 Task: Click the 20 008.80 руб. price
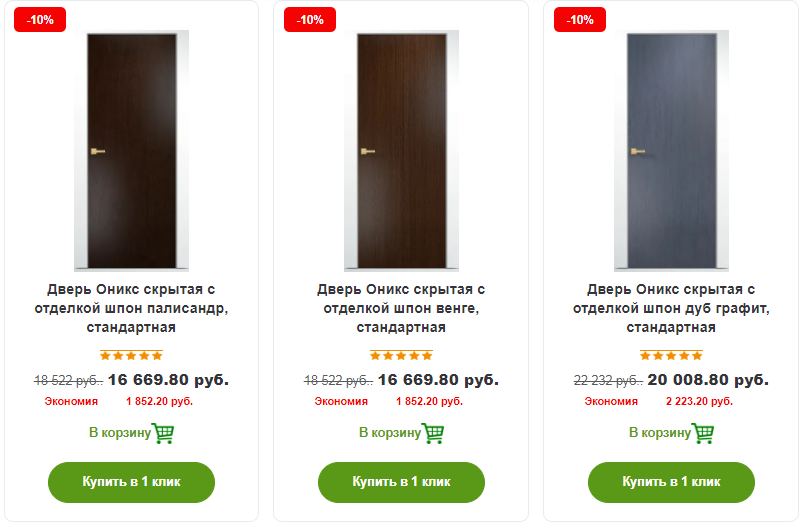(x=708, y=380)
